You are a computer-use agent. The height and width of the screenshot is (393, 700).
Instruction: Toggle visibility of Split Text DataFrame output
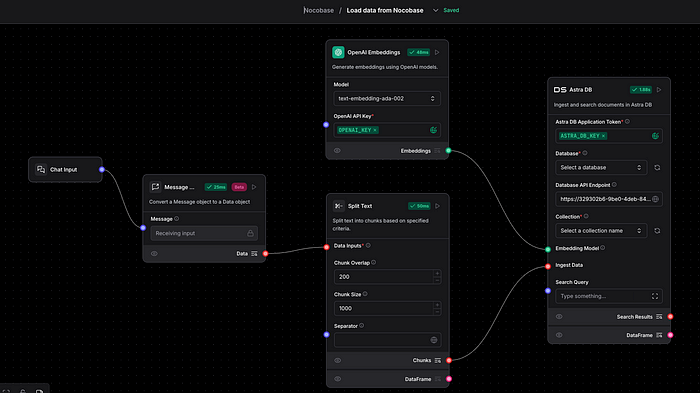pyautogui.click(x=338, y=379)
